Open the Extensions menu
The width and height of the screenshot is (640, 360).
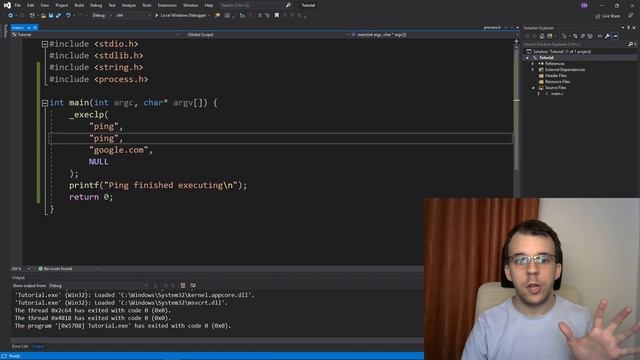[167, 5]
